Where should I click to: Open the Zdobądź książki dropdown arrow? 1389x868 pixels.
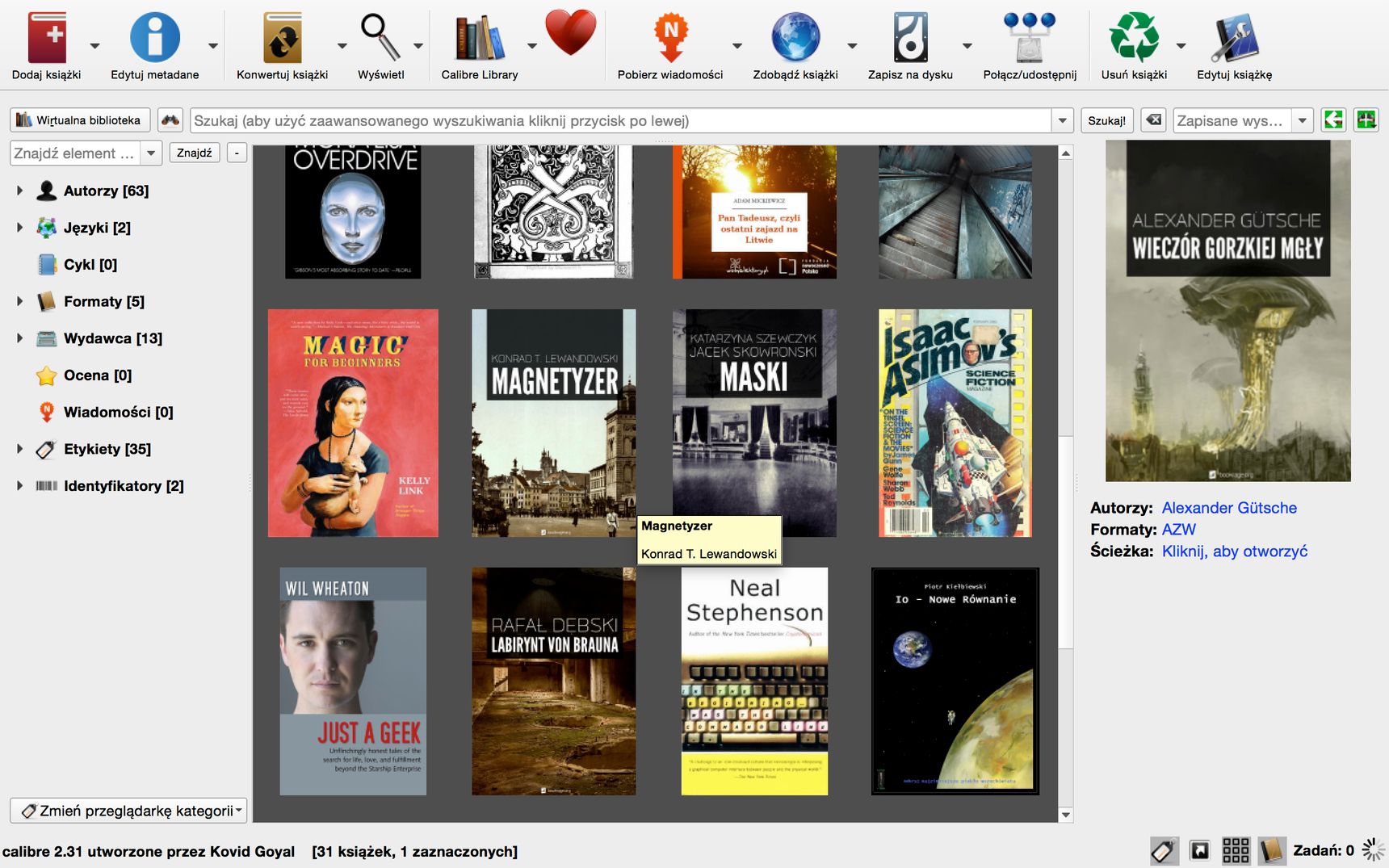click(x=853, y=46)
